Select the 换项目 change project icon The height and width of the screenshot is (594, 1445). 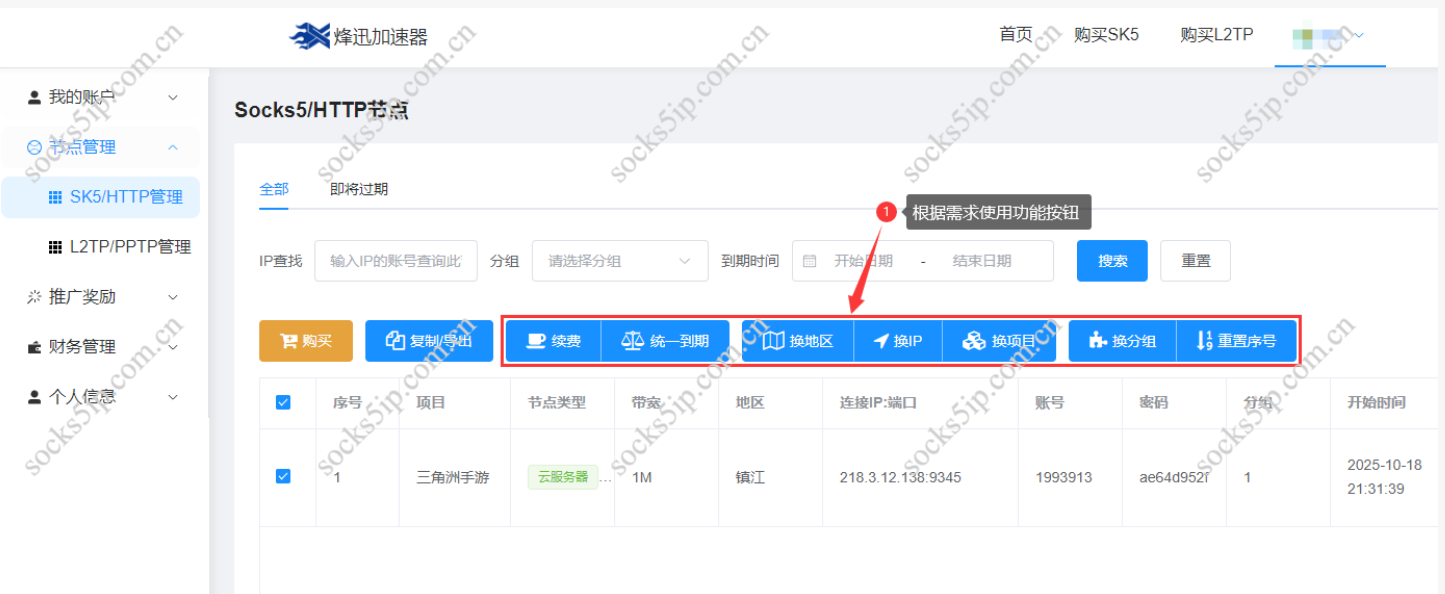999,340
